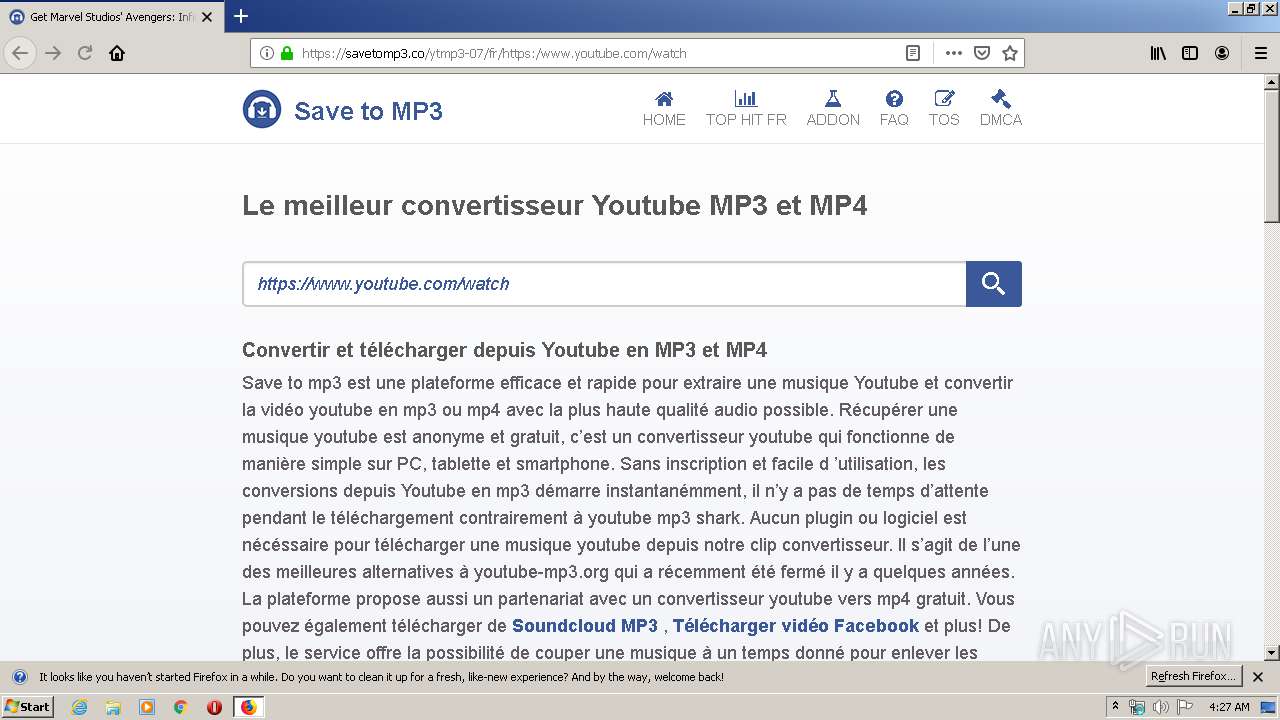Open the TOS page link
Image resolution: width=1280 pixels, height=720 pixels.
[944, 109]
